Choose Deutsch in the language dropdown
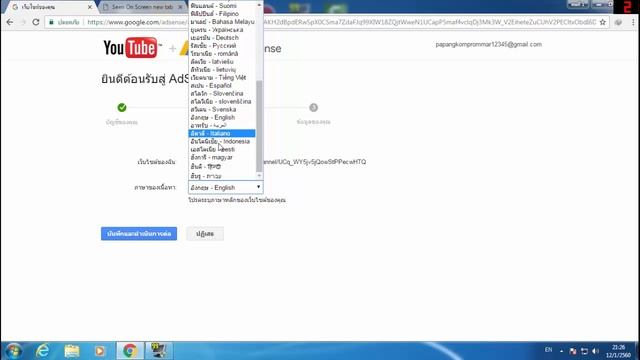This screenshot has height=360, width=640. [x=222, y=38]
